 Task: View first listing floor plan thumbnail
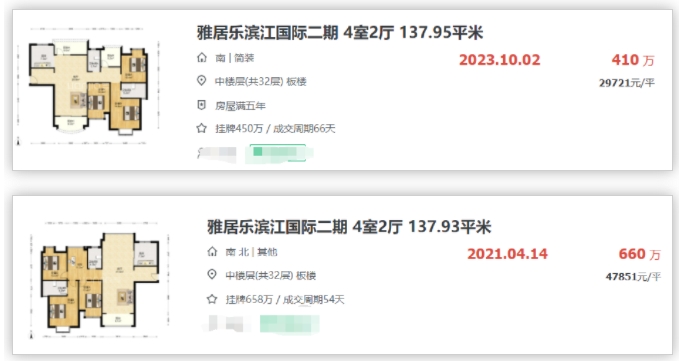pos(88,87)
